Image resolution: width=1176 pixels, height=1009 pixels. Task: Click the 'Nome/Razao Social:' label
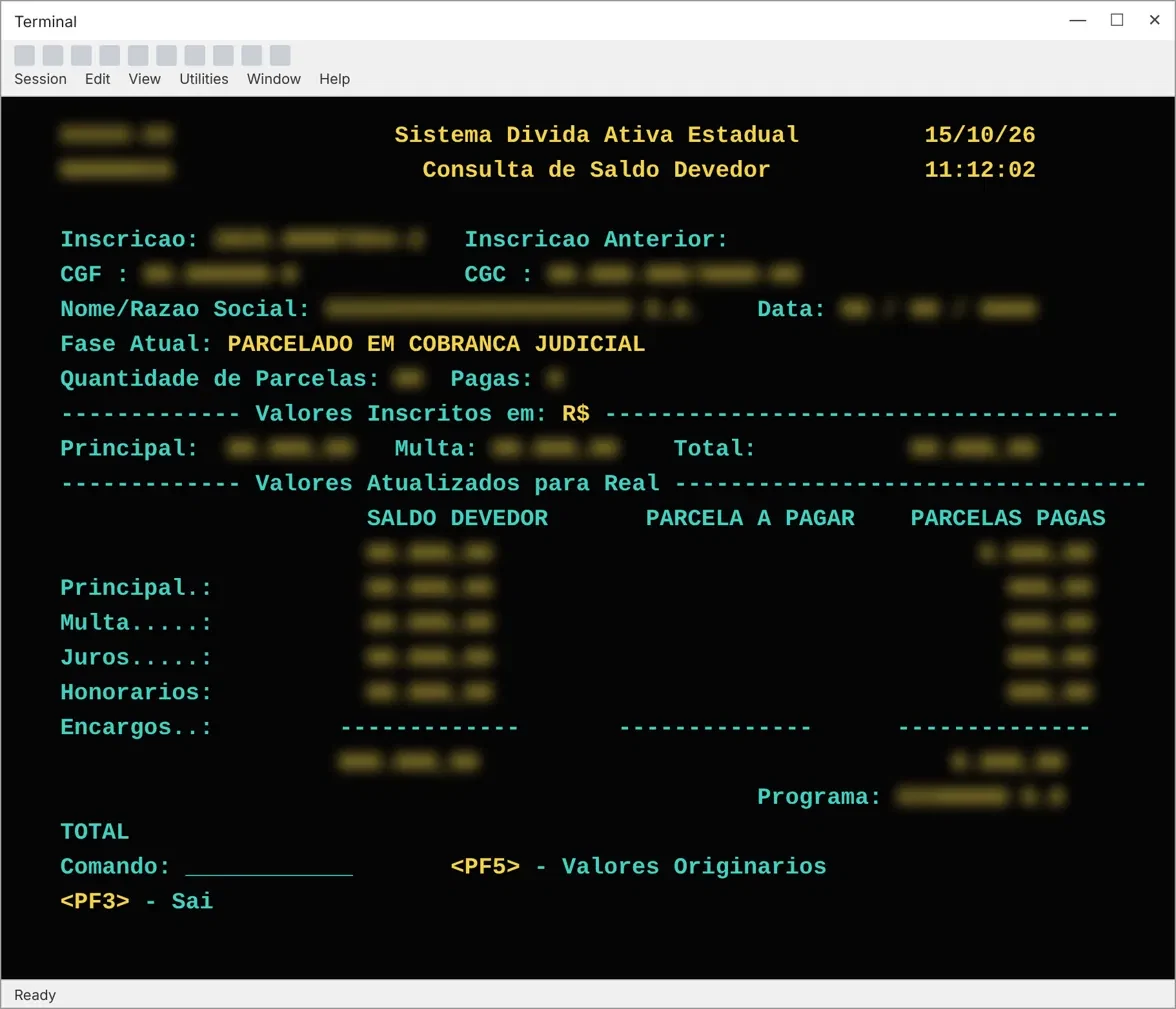[x=184, y=309]
